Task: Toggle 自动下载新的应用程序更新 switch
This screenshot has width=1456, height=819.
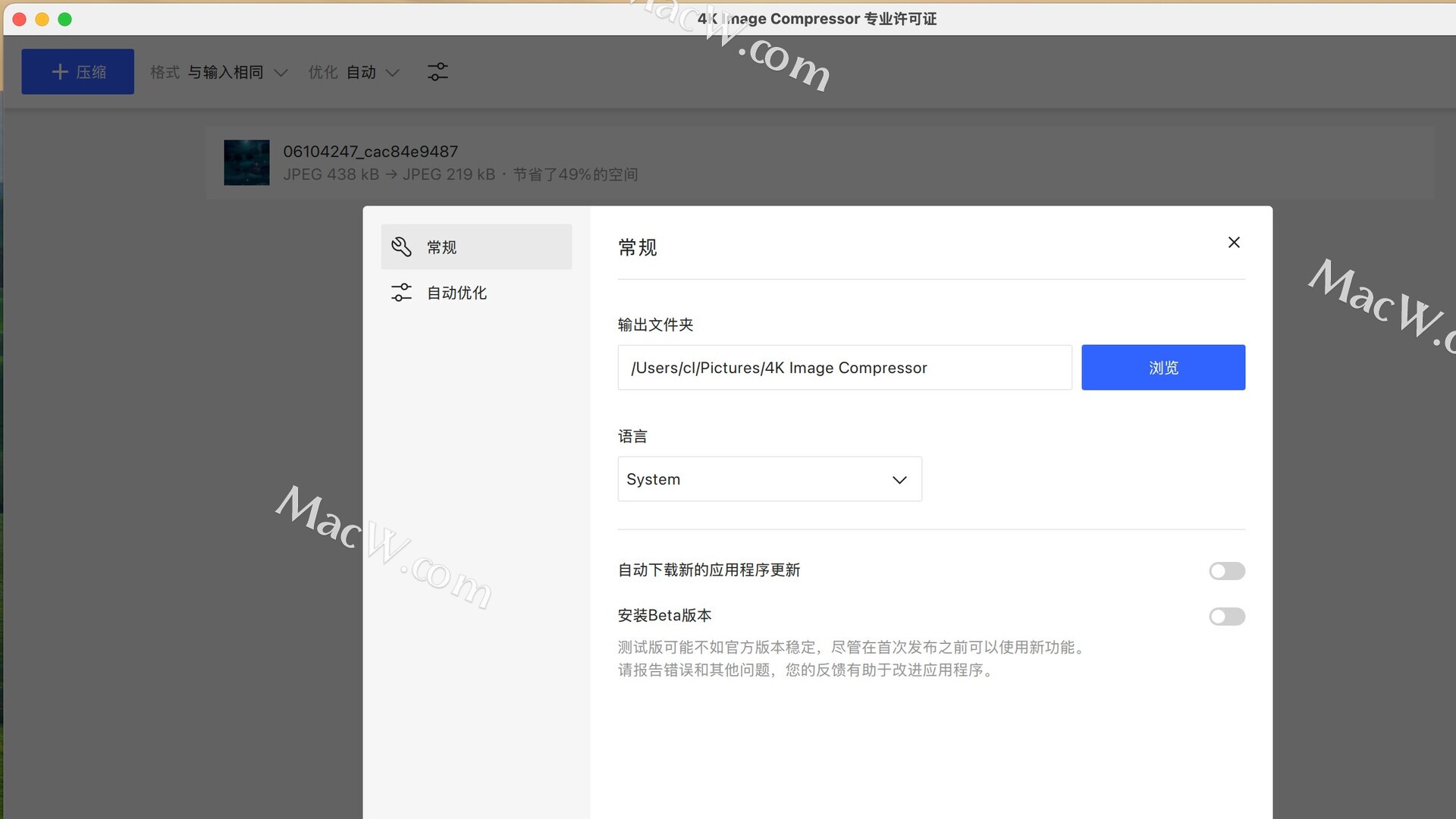Action: point(1227,571)
